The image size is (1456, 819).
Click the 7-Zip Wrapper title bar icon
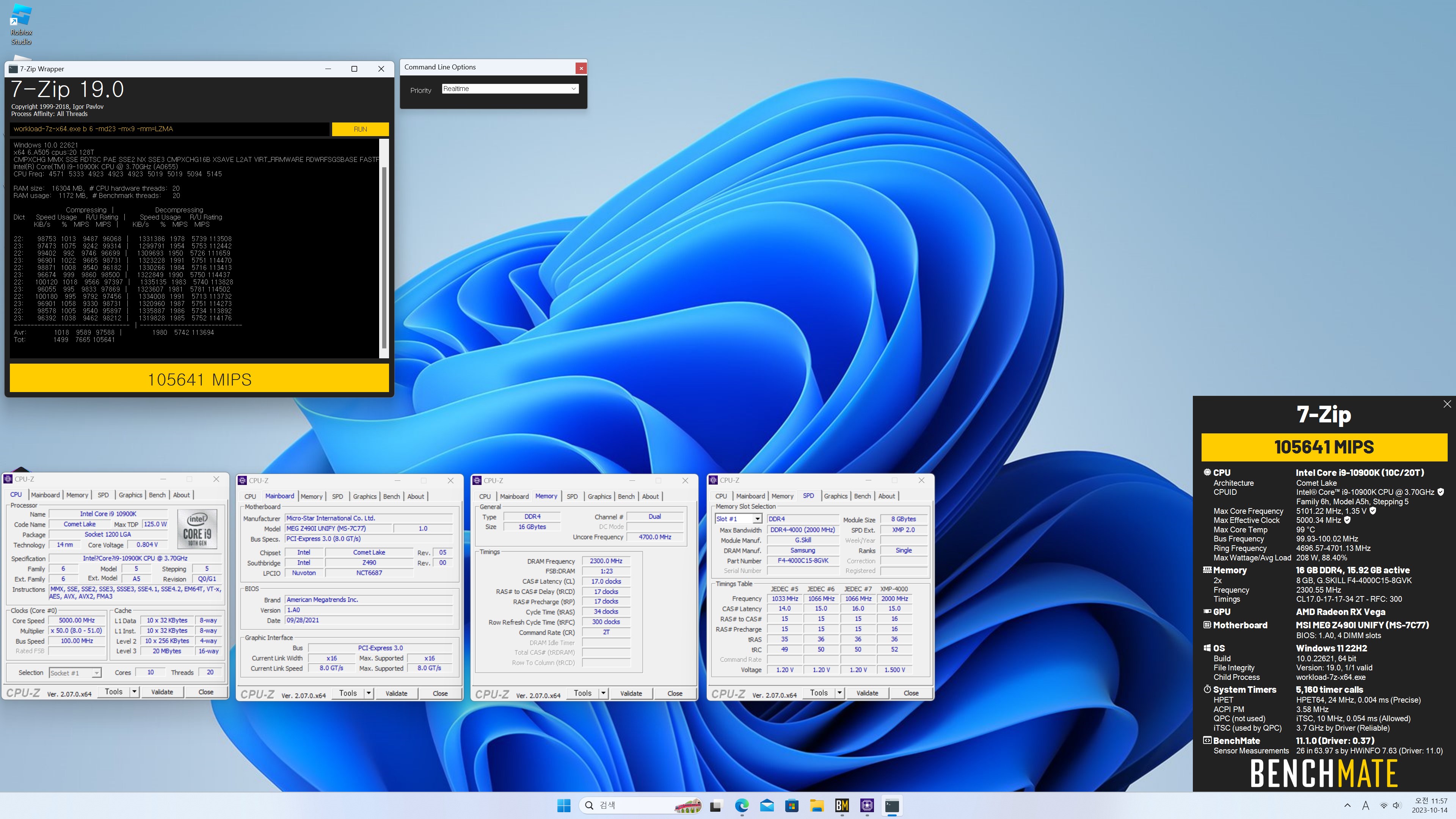[13, 69]
